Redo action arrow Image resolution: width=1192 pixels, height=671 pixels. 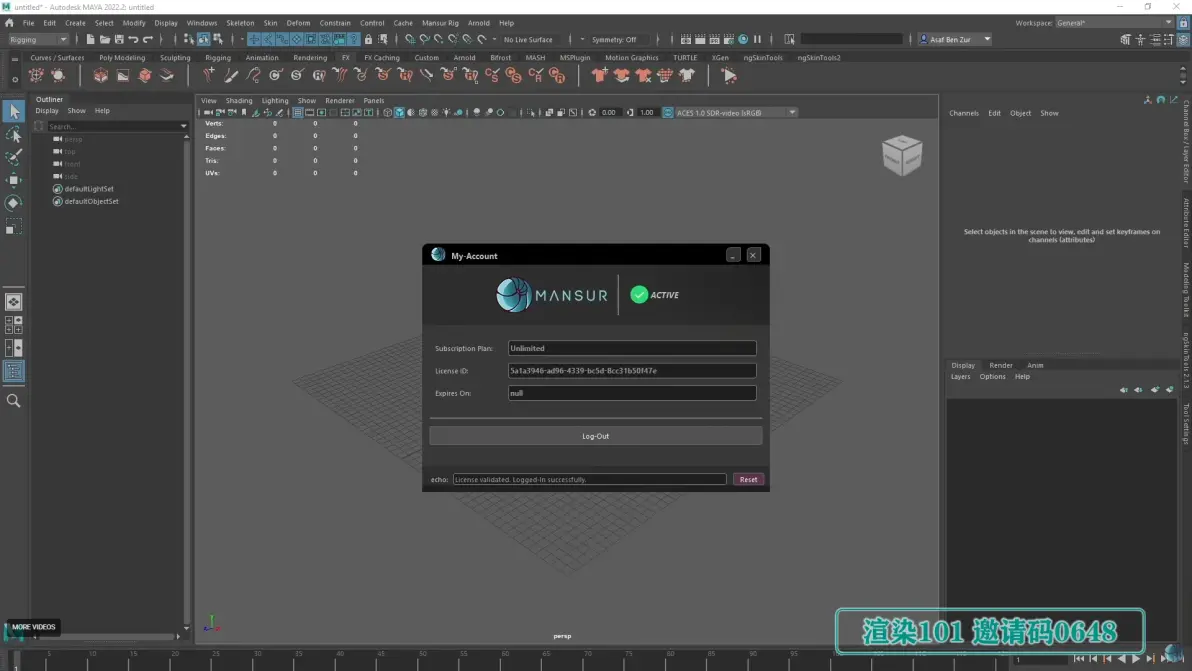click(x=148, y=40)
